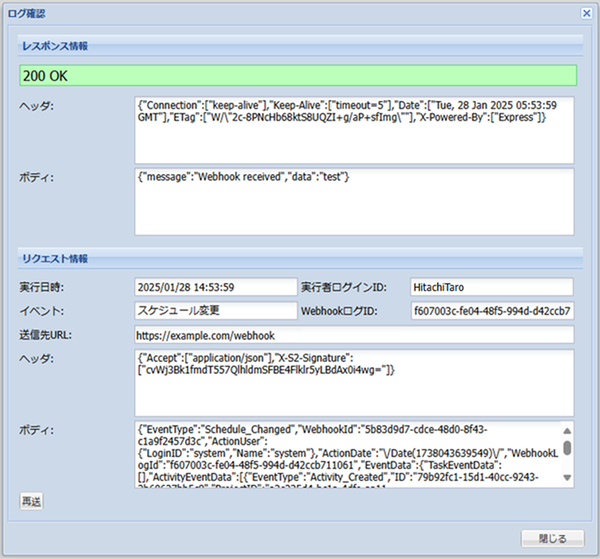Click the response ボディ text area
Viewport: 600px width, 559px height.
pos(354,197)
